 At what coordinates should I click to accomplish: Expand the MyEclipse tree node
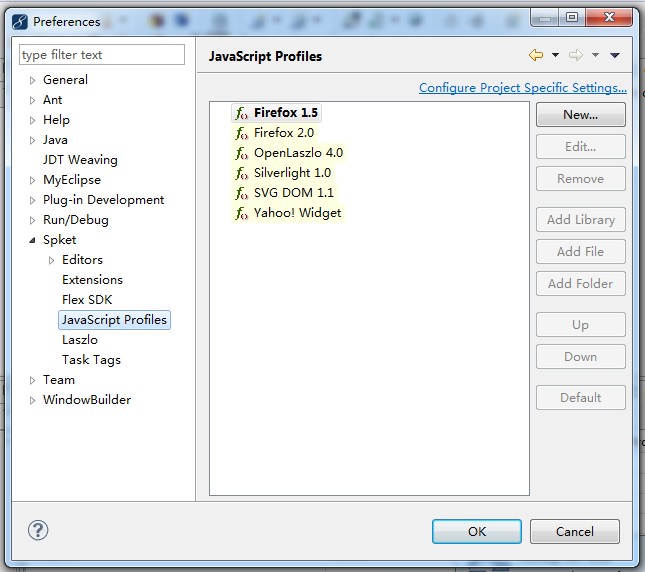32,181
